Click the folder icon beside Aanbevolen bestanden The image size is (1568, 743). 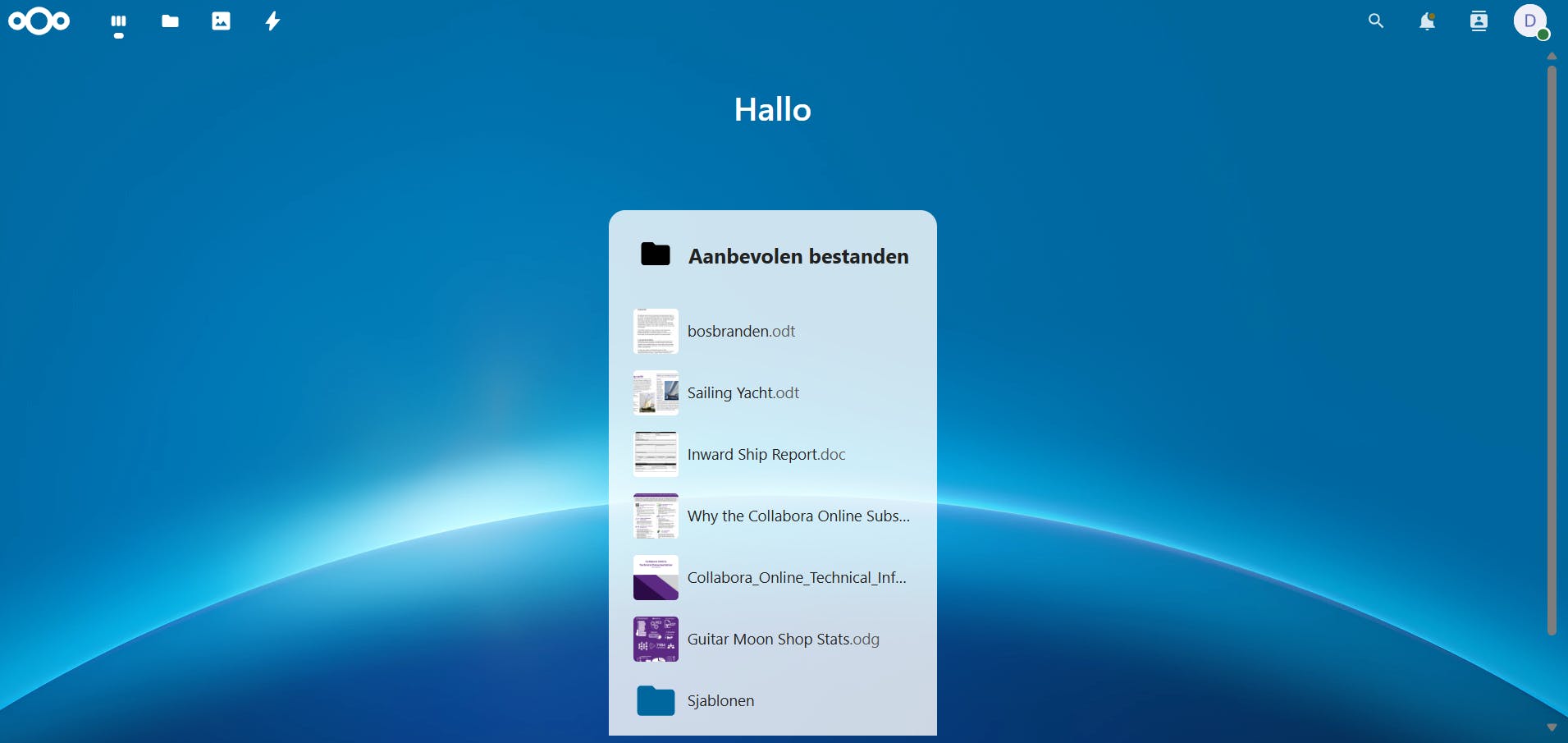[656, 255]
